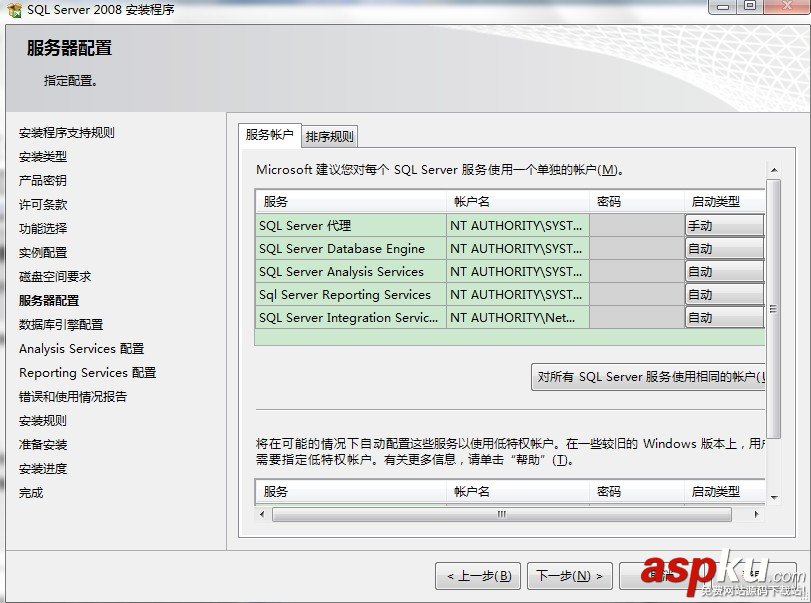Click Analysis Services 配置 step in sidebar
This screenshot has width=811, height=603.
tap(82, 349)
